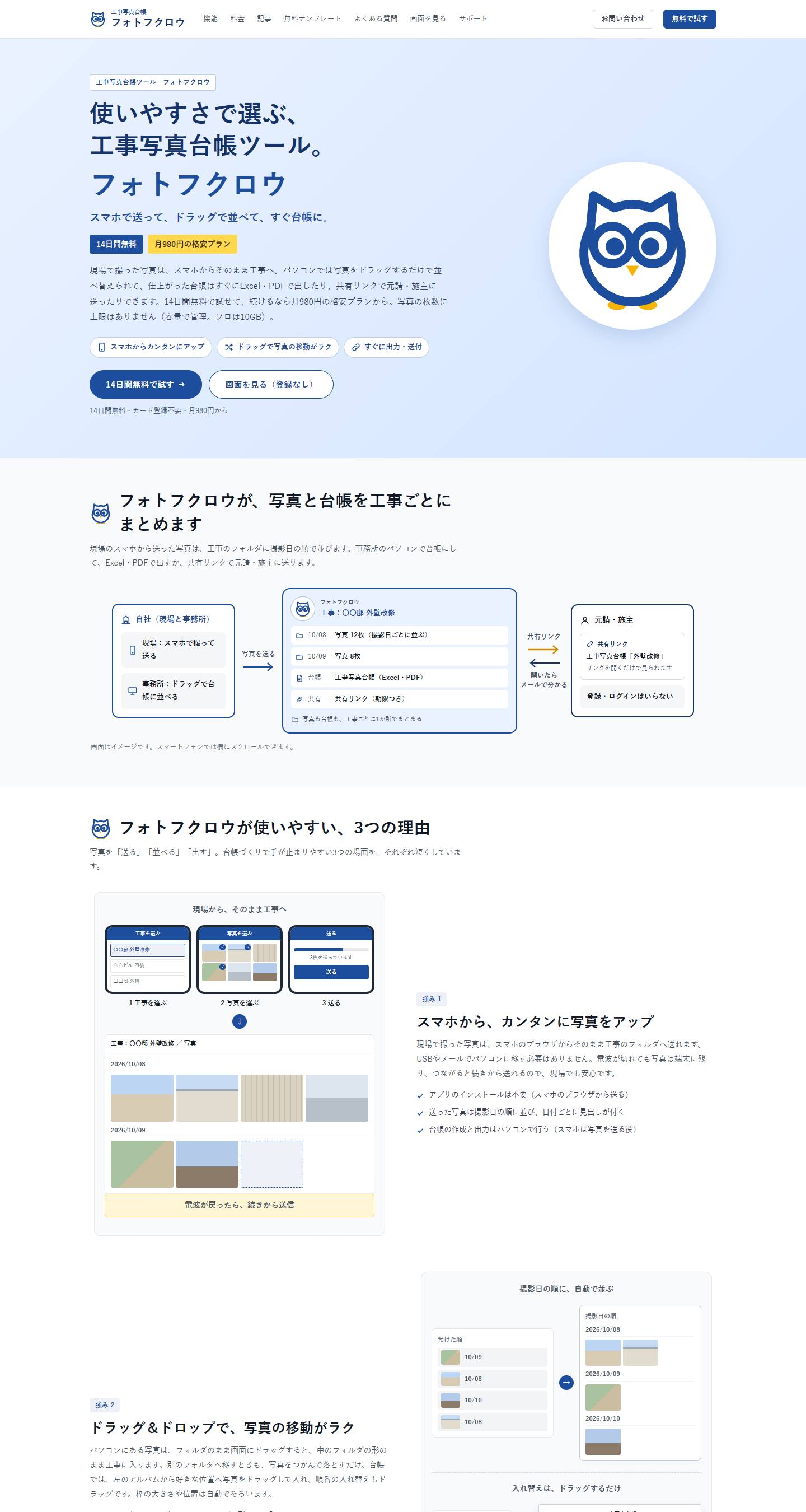Viewport: 806px width, 1512px height.
Task: Click owl avatar in 工事：〇〇邸 外壁改修 card
Action: (x=303, y=608)
